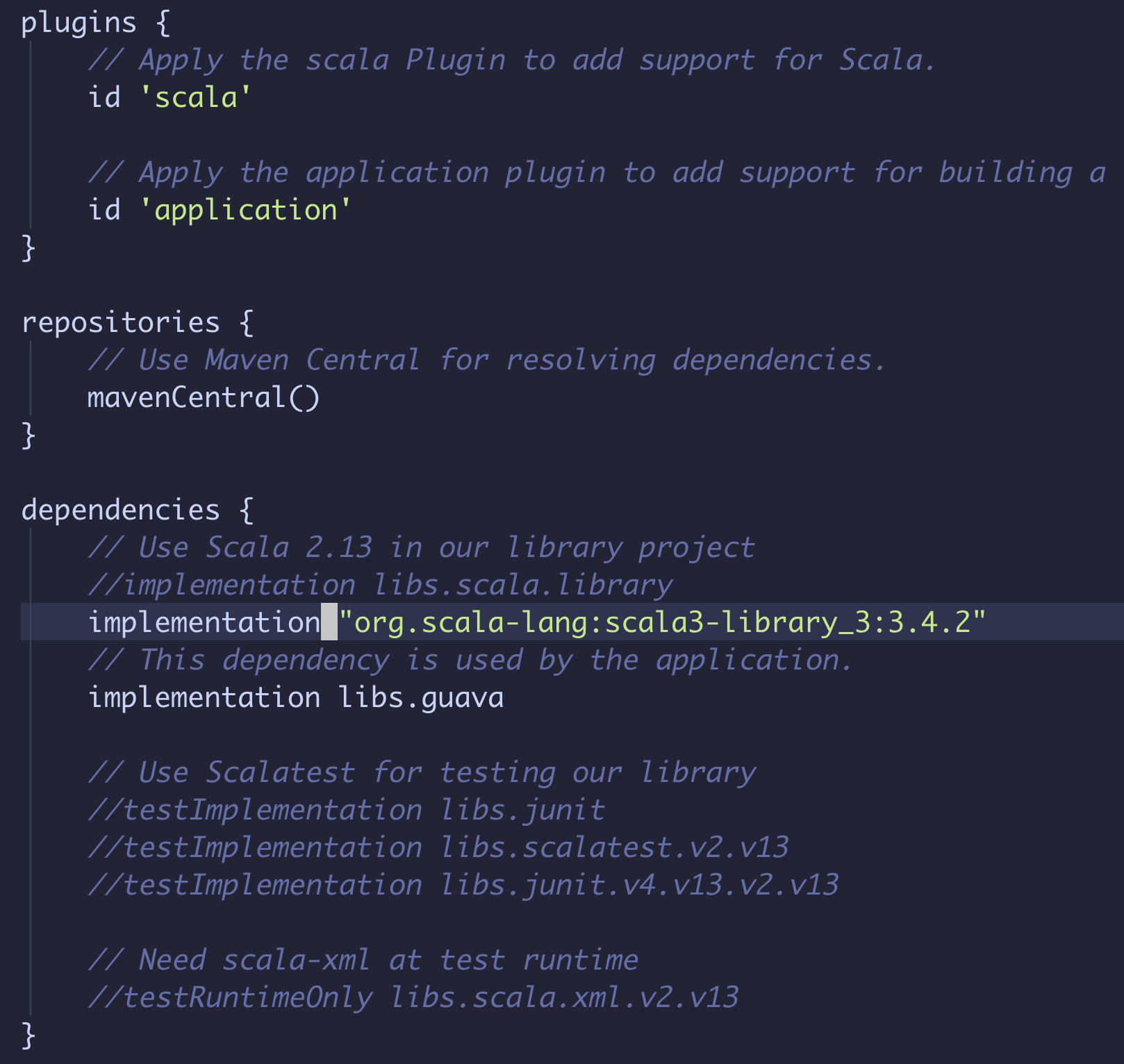This screenshot has height=1064, width=1124.
Task: Click the commented testRuntimeOnly scala.xml line
Action: [x=413, y=998]
